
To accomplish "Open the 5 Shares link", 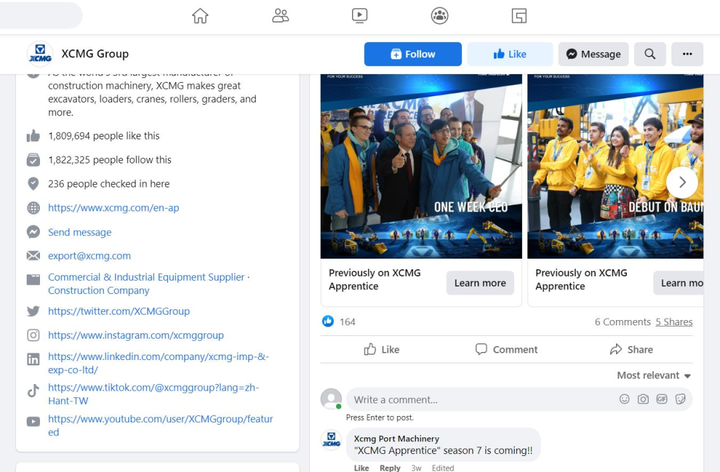I will coord(674,322).
